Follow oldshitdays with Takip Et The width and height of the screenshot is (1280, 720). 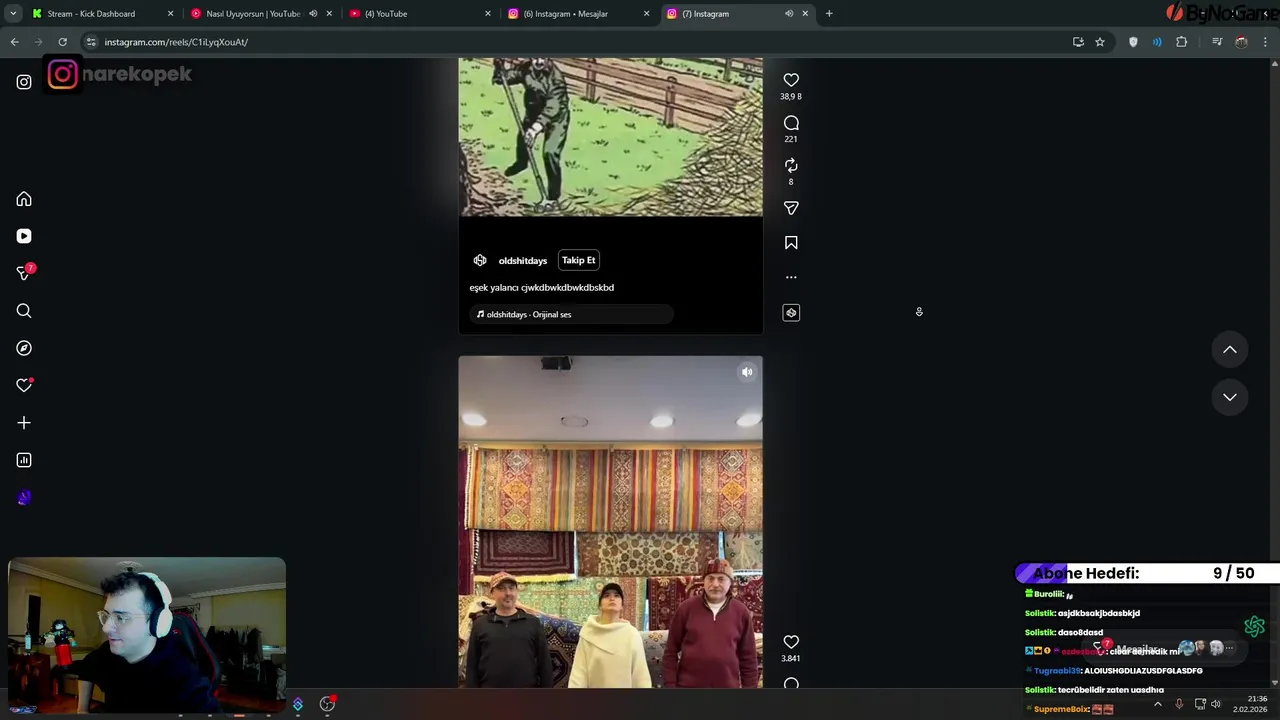pyautogui.click(x=578, y=260)
